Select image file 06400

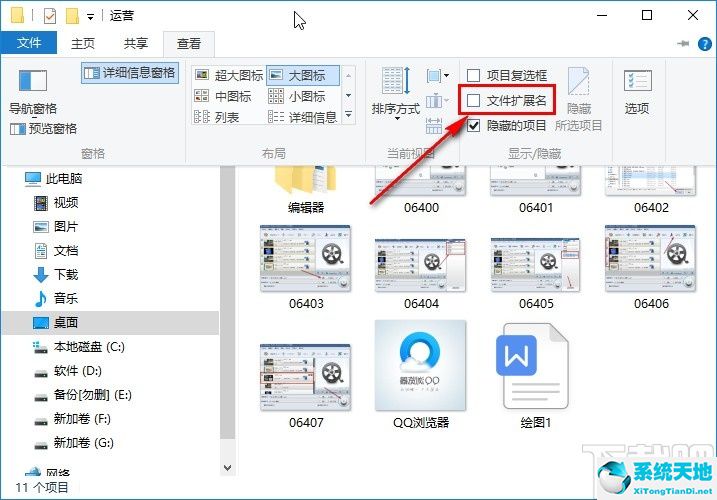pyautogui.click(x=421, y=191)
